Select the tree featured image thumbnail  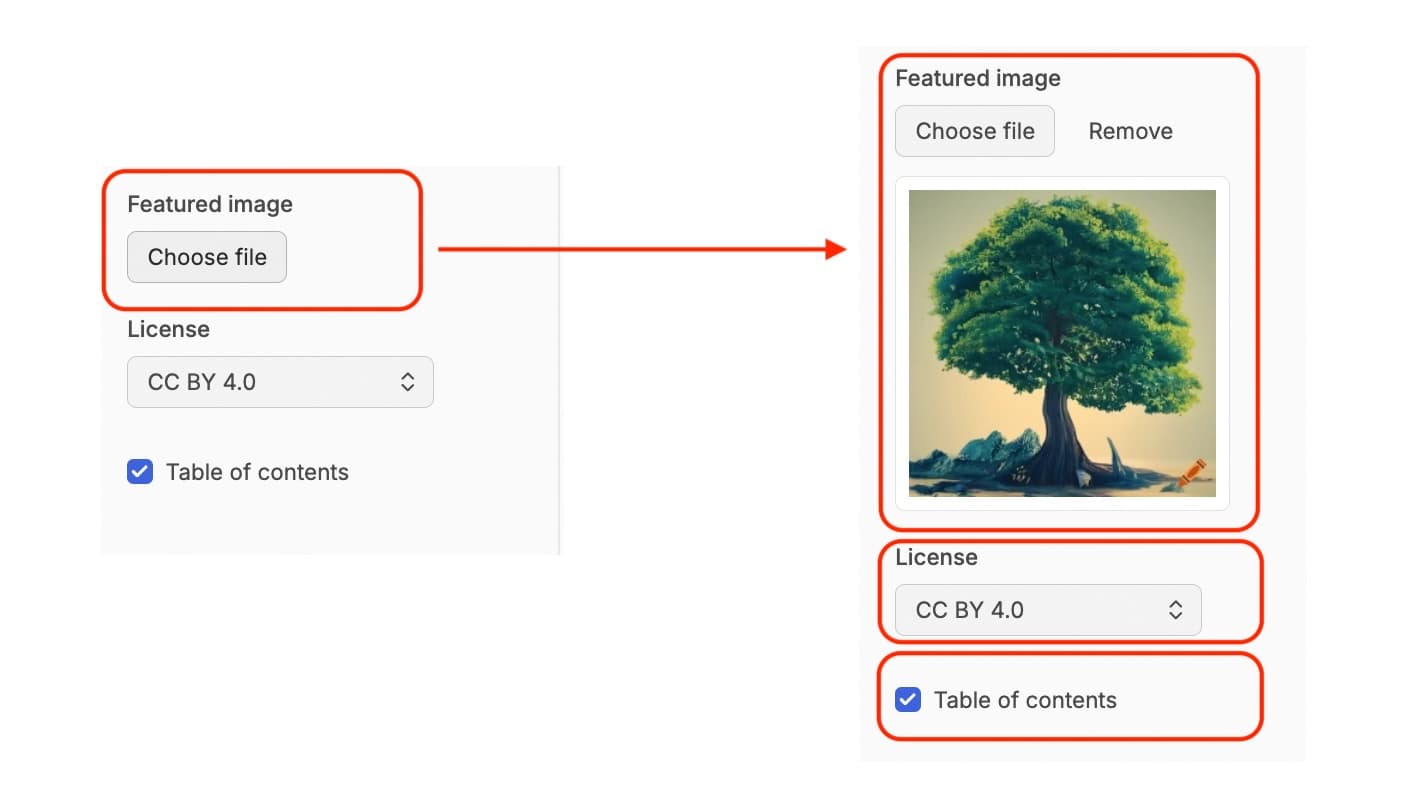click(x=1062, y=343)
